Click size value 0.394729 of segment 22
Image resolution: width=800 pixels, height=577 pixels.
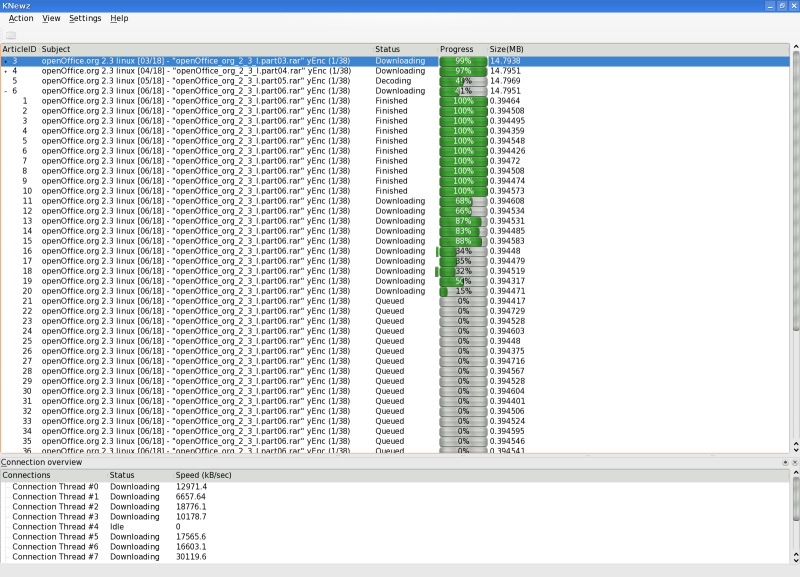[507, 311]
